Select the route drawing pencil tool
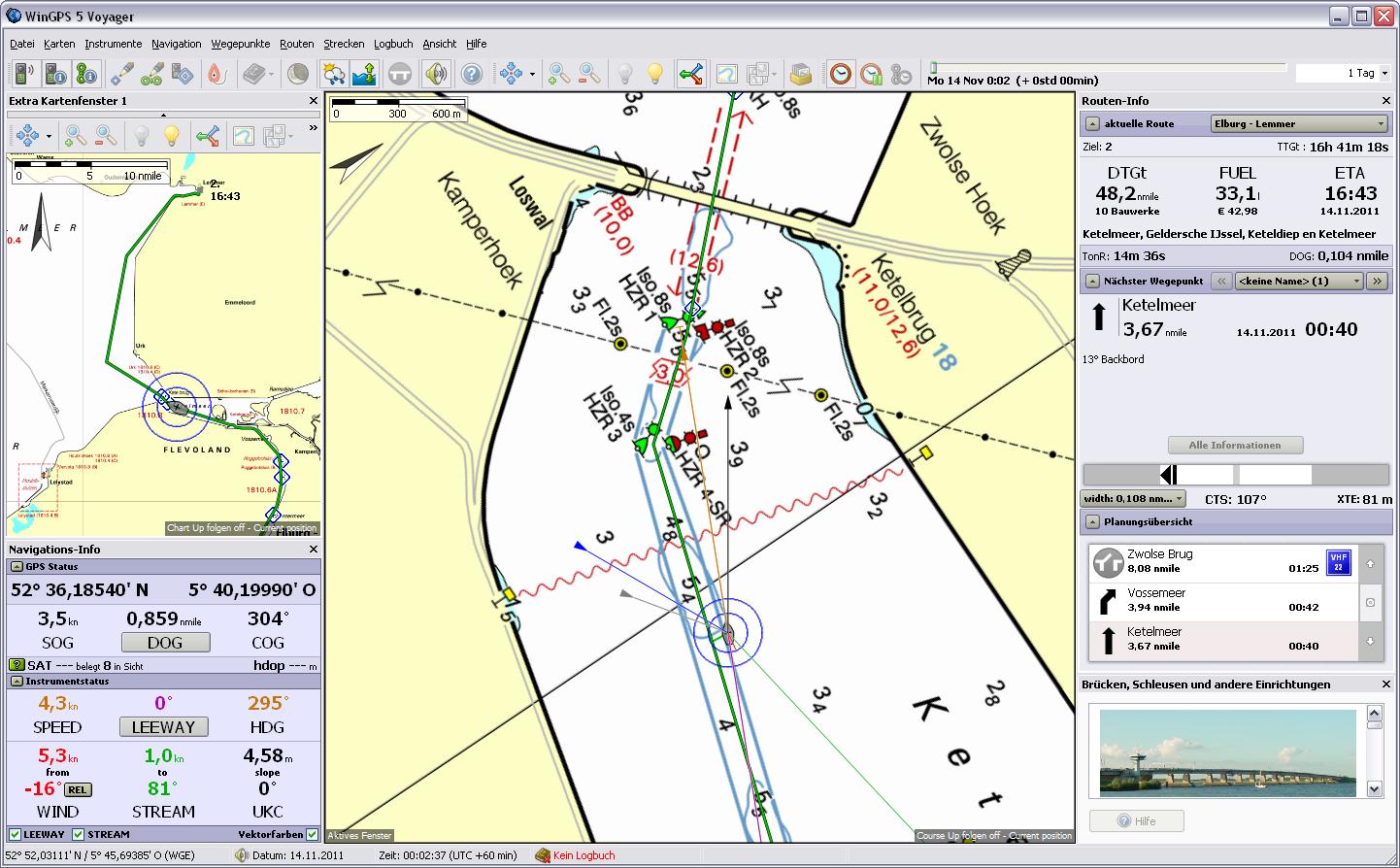The image size is (1400, 868). (151, 74)
